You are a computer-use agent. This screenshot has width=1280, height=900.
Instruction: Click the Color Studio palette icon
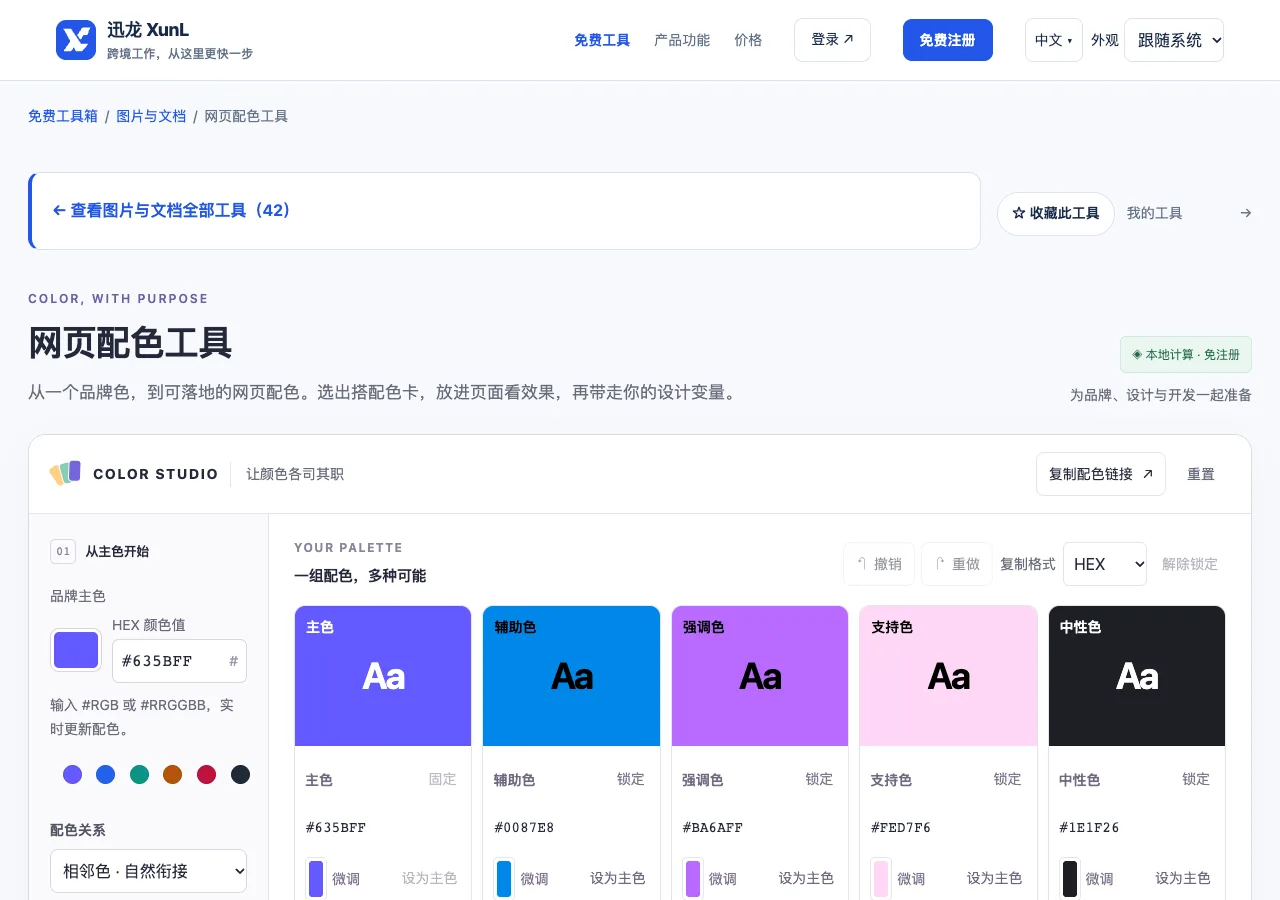tap(66, 473)
